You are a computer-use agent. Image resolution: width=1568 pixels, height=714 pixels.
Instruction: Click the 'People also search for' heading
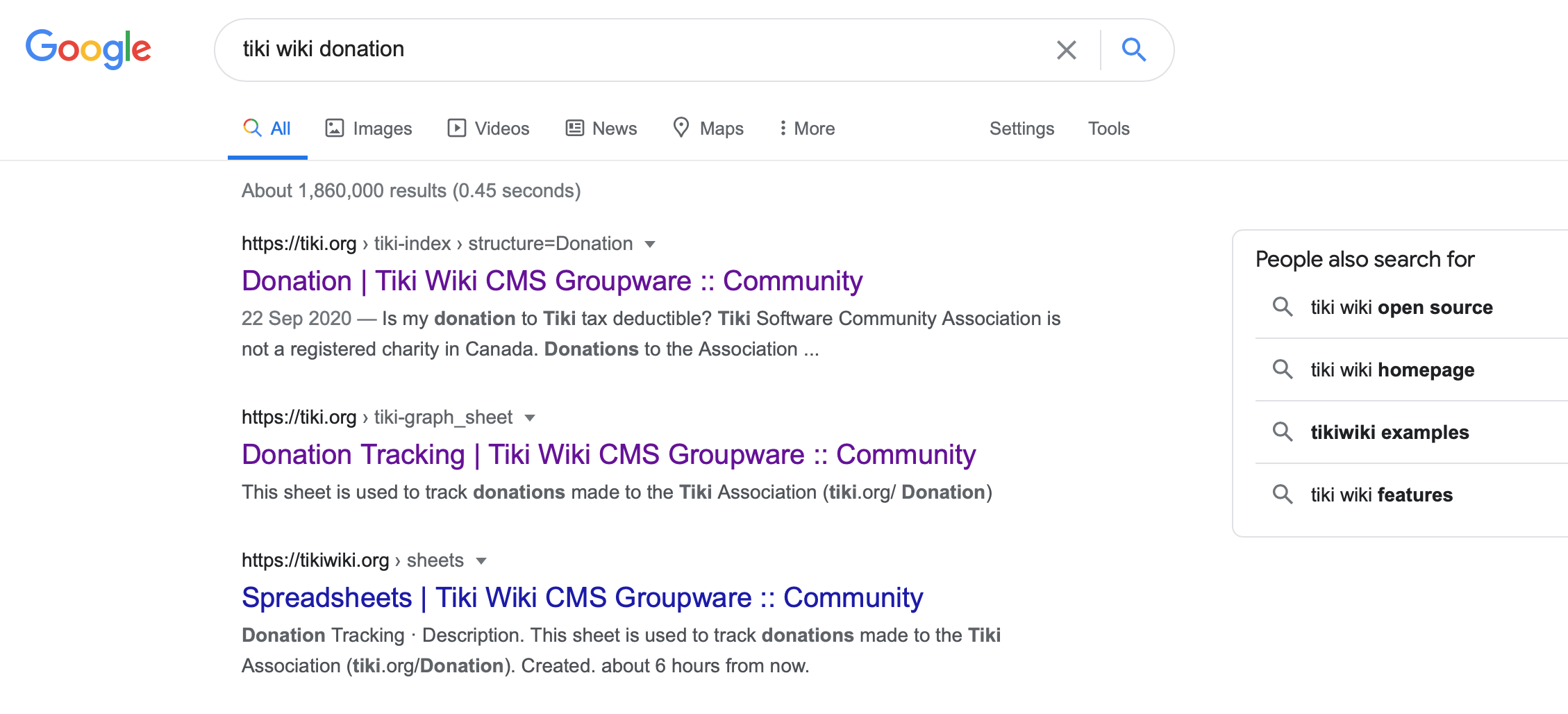pyautogui.click(x=1365, y=260)
